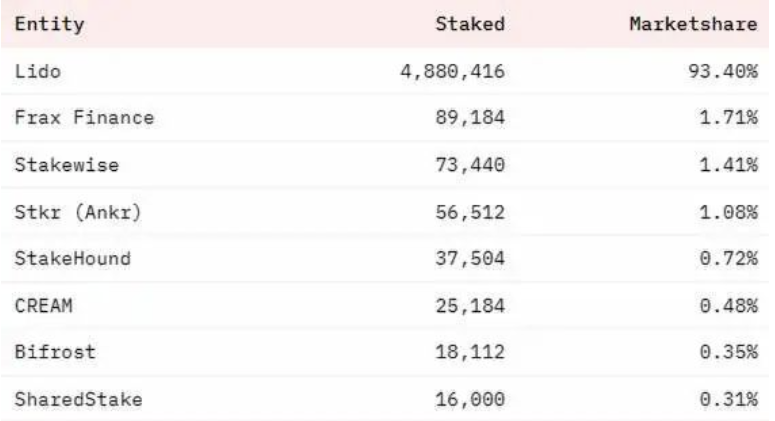
Task: Click Lido's staked amount 4,880,416
Action: [452, 72]
